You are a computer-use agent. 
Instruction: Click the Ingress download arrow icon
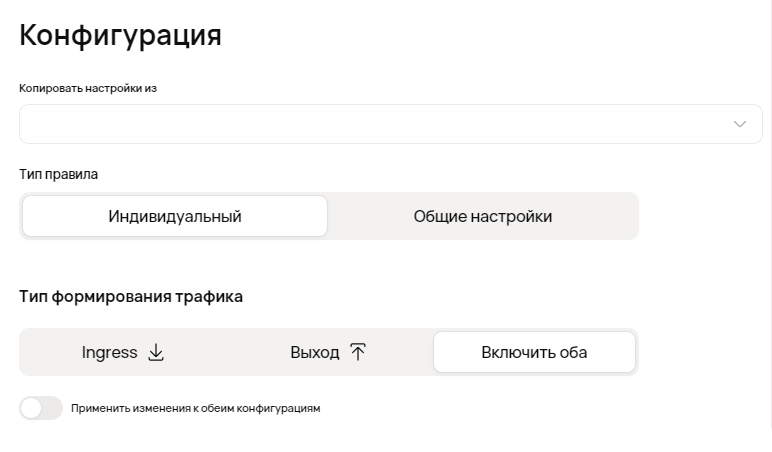click(x=155, y=352)
